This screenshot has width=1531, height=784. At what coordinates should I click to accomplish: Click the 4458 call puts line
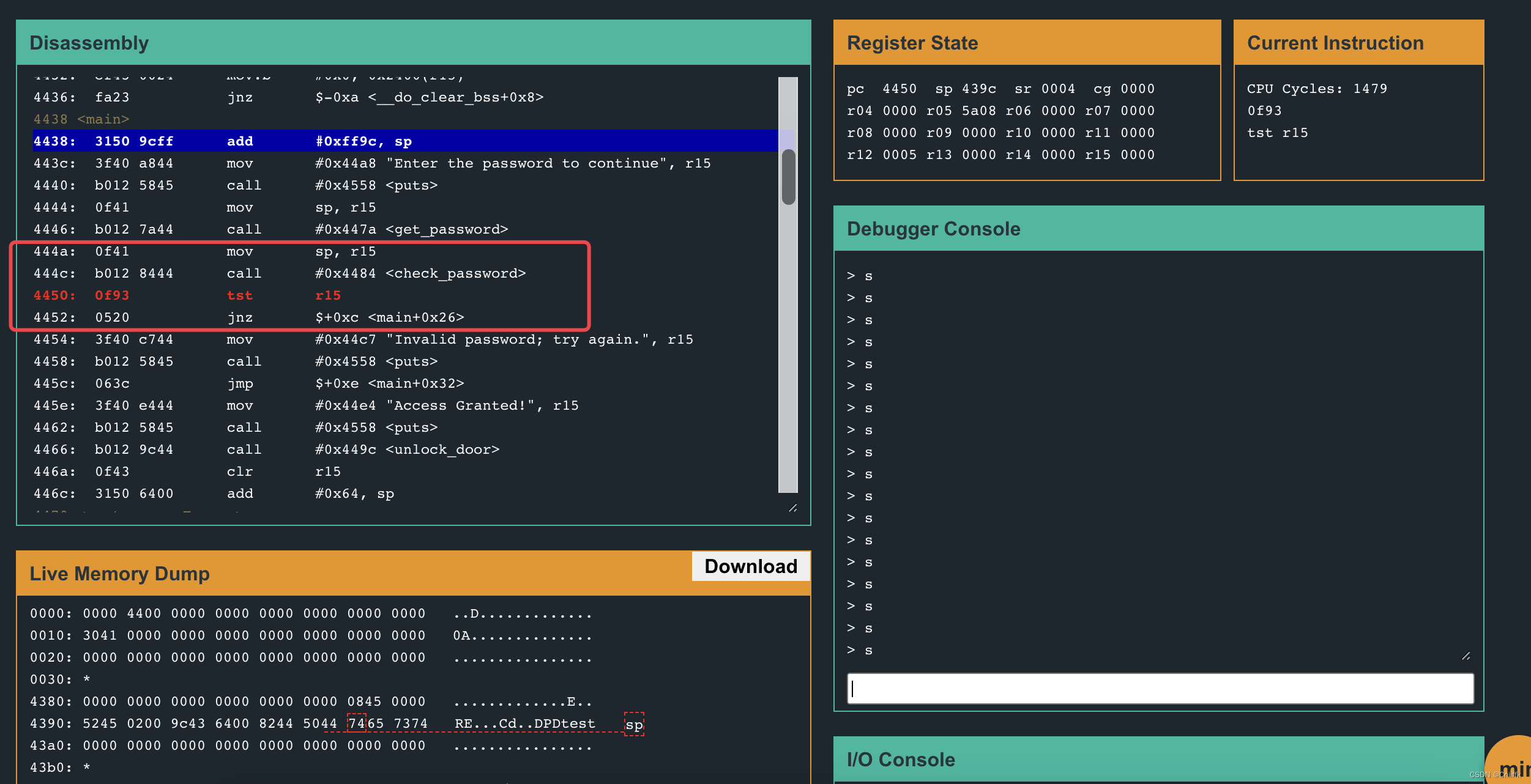(236, 361)
